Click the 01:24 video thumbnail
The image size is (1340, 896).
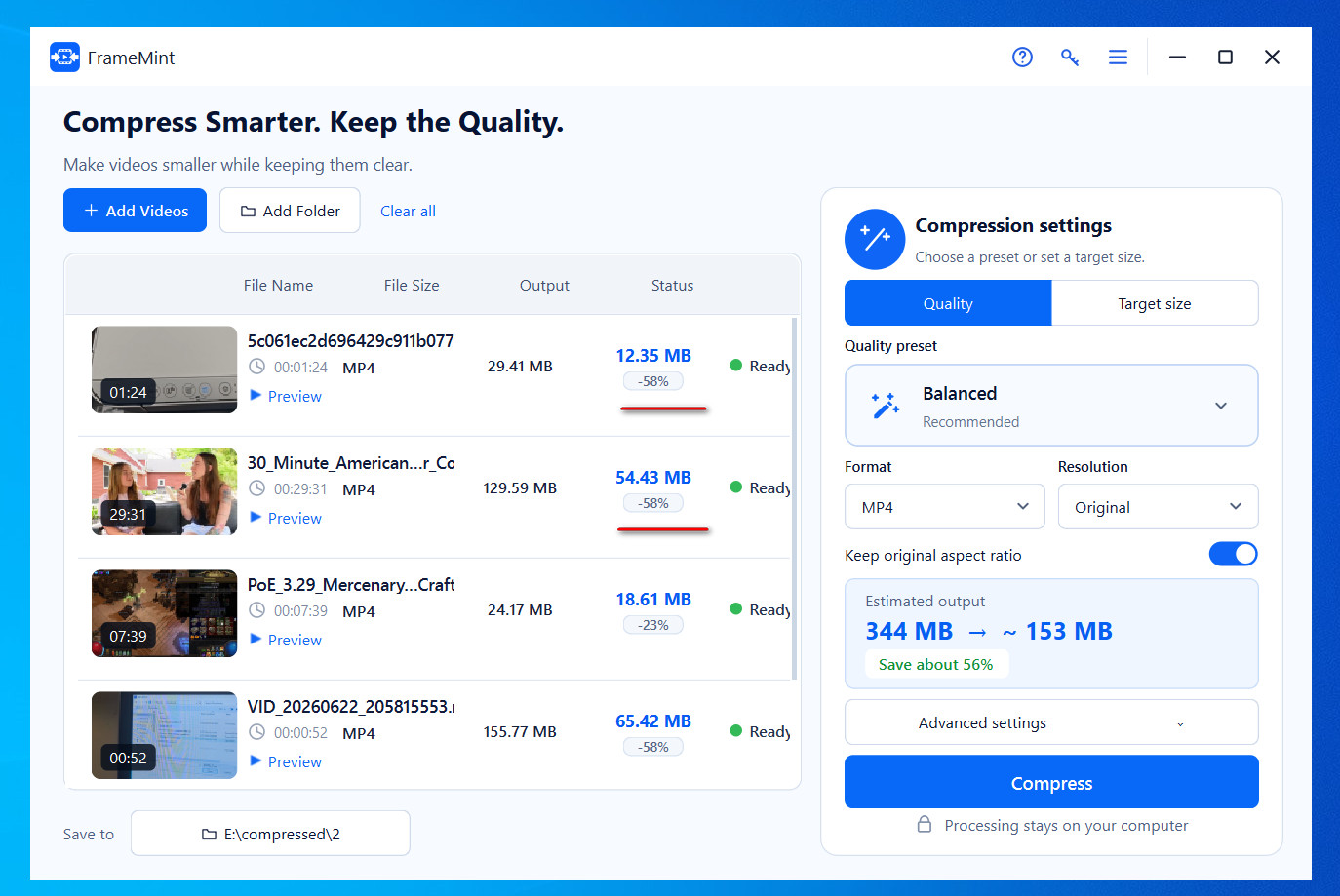pos(164,370)
